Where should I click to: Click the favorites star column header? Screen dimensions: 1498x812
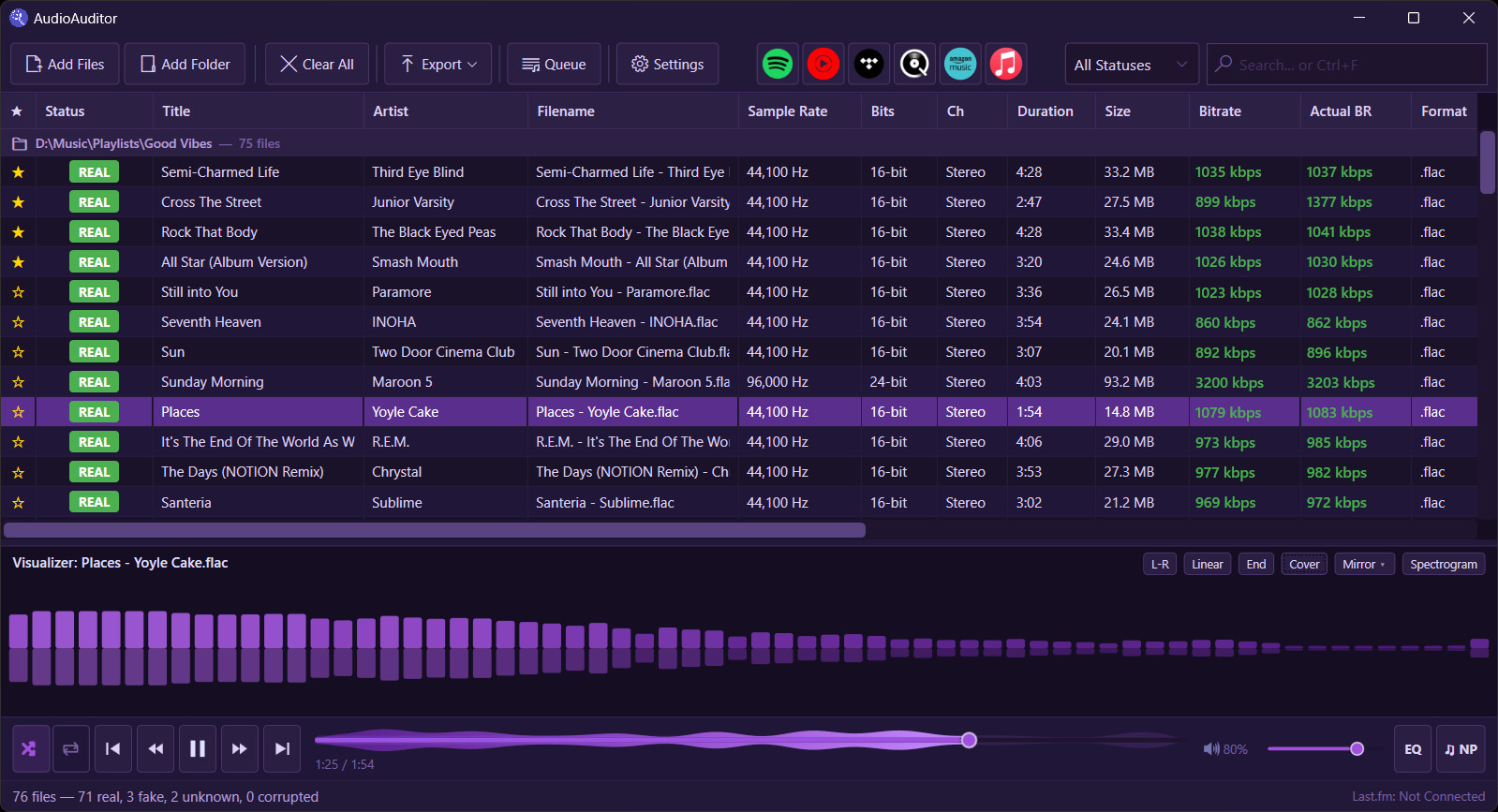[17, 111]
